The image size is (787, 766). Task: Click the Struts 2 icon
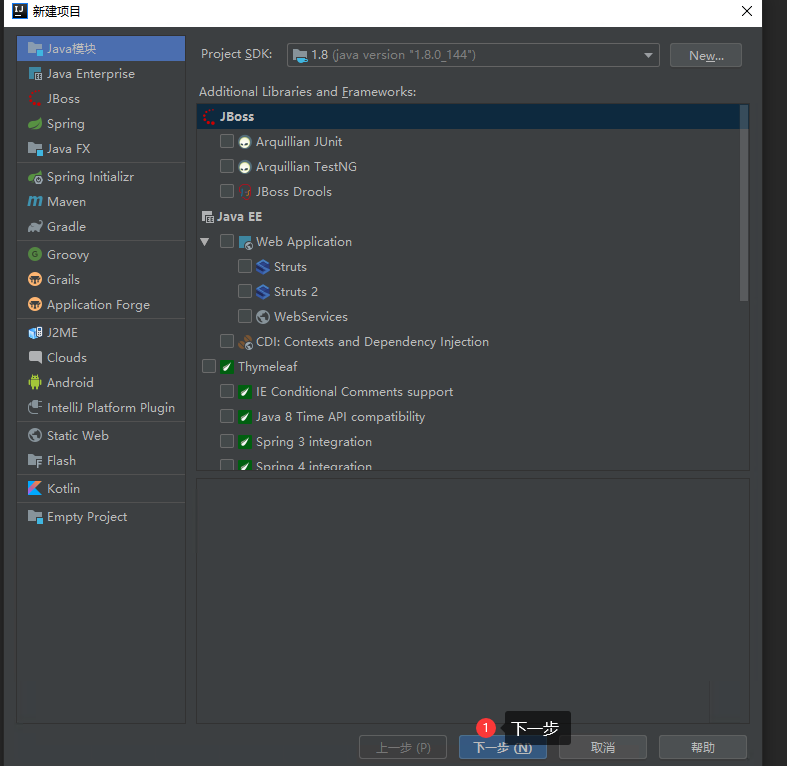coord(263,292)
